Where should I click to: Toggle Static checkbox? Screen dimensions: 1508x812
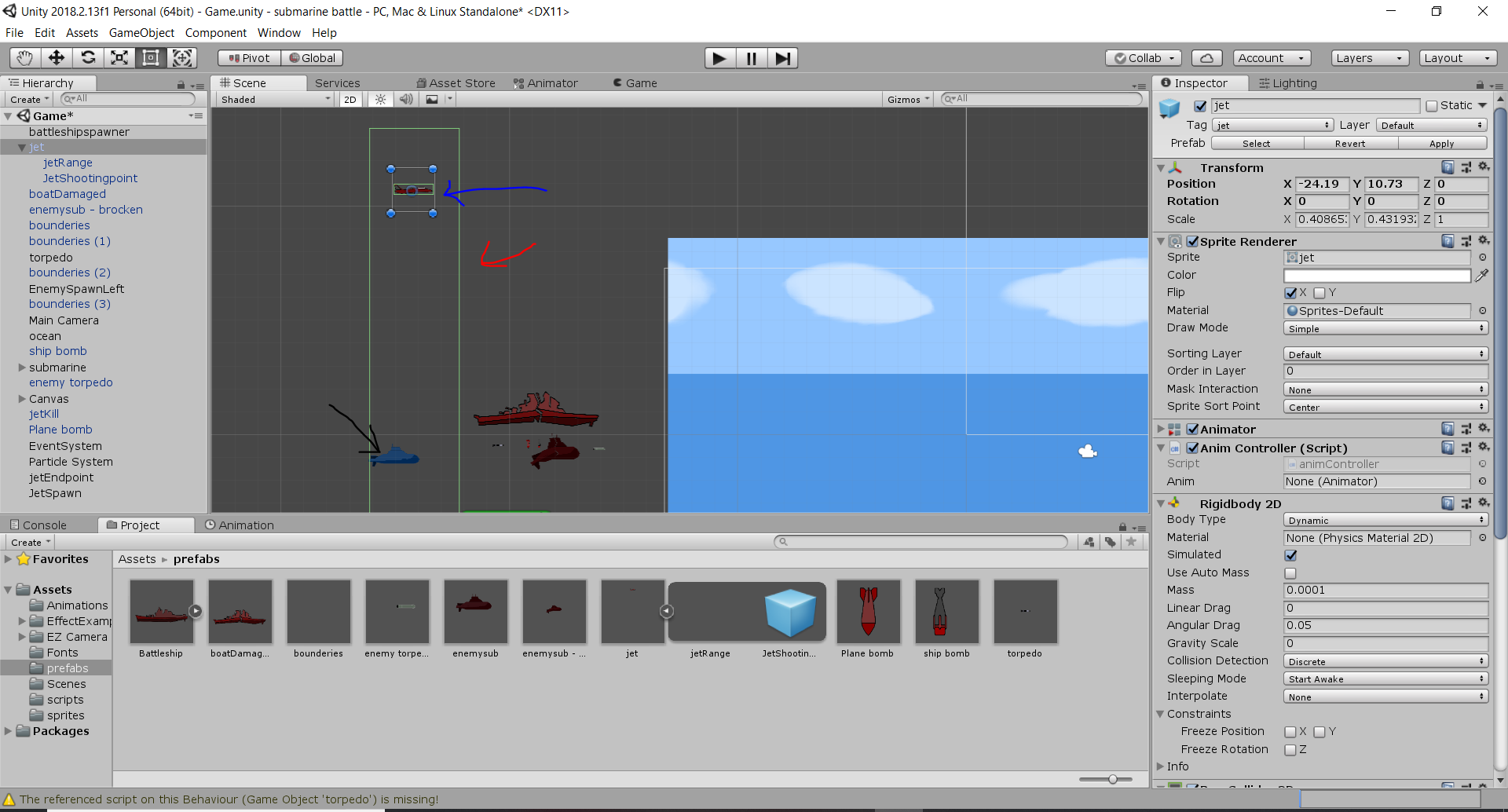1432,106
